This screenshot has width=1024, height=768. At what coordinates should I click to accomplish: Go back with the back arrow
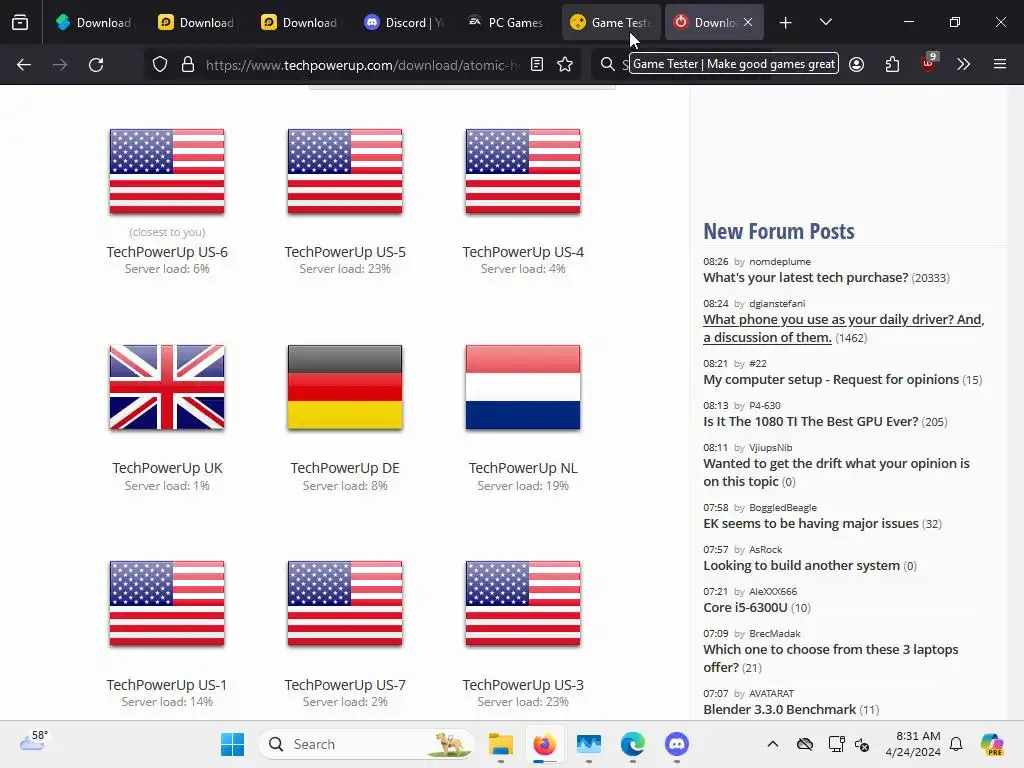point(24,65)
